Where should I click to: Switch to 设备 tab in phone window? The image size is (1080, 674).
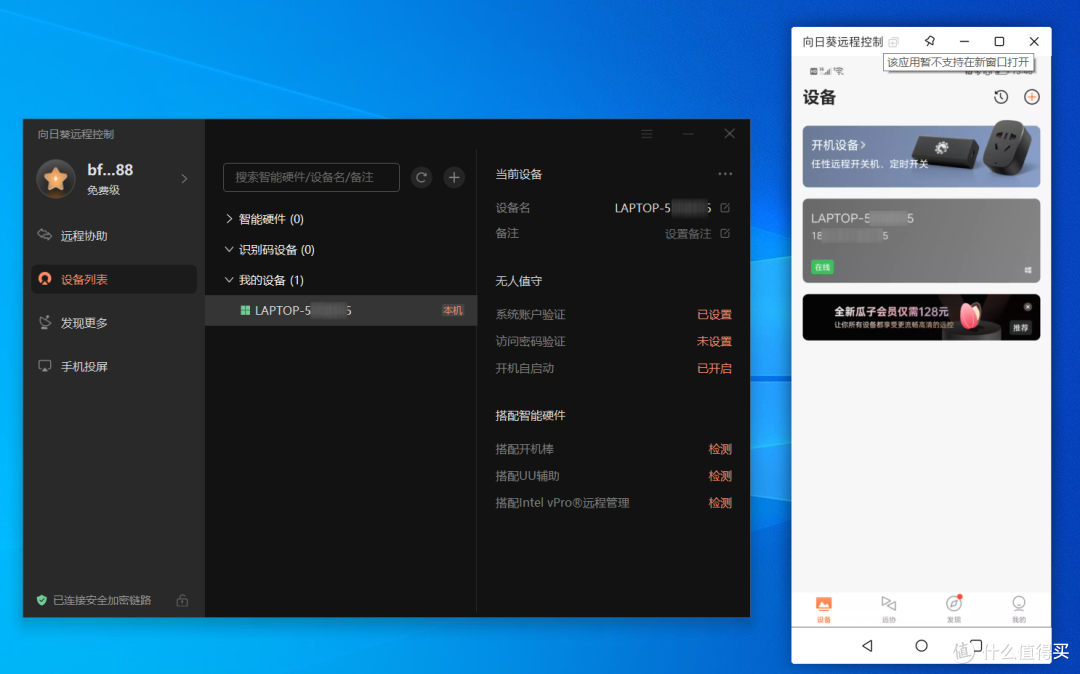tap(824, 609)
